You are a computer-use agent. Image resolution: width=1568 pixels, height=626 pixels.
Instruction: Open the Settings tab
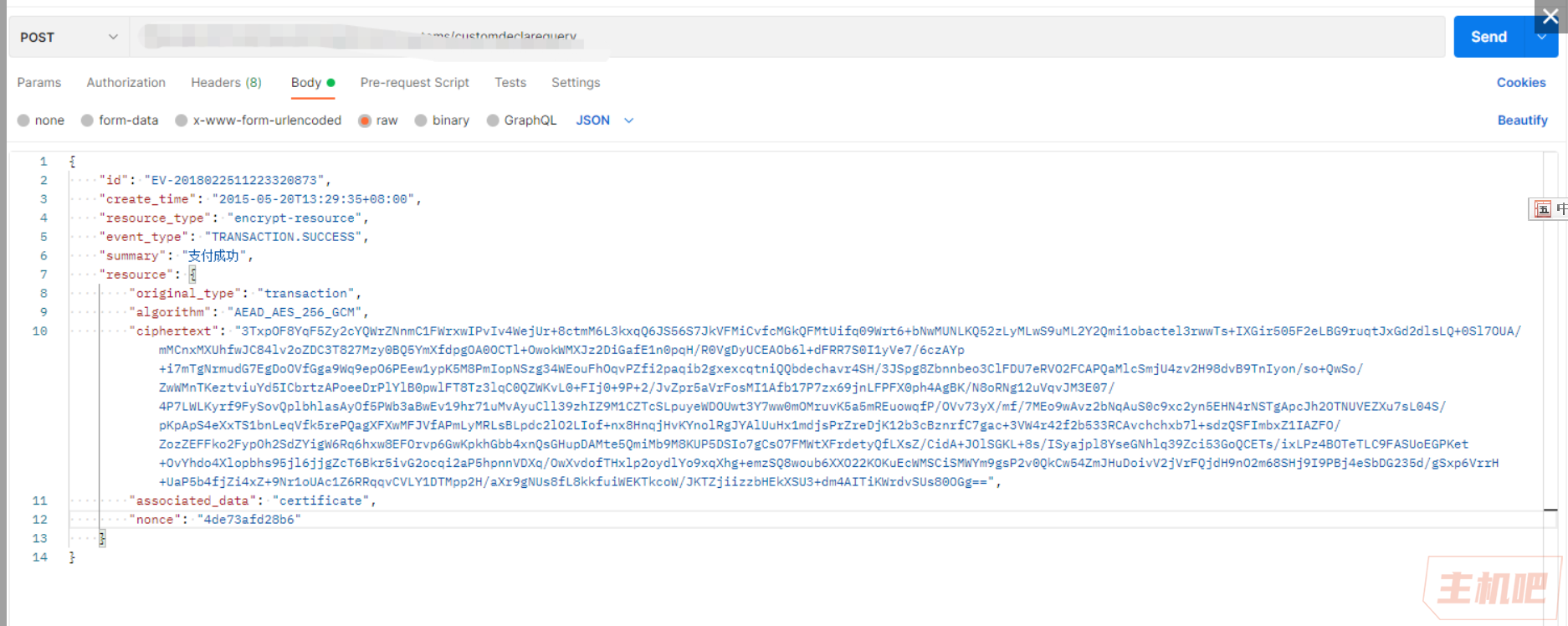[x=576, y=82]
